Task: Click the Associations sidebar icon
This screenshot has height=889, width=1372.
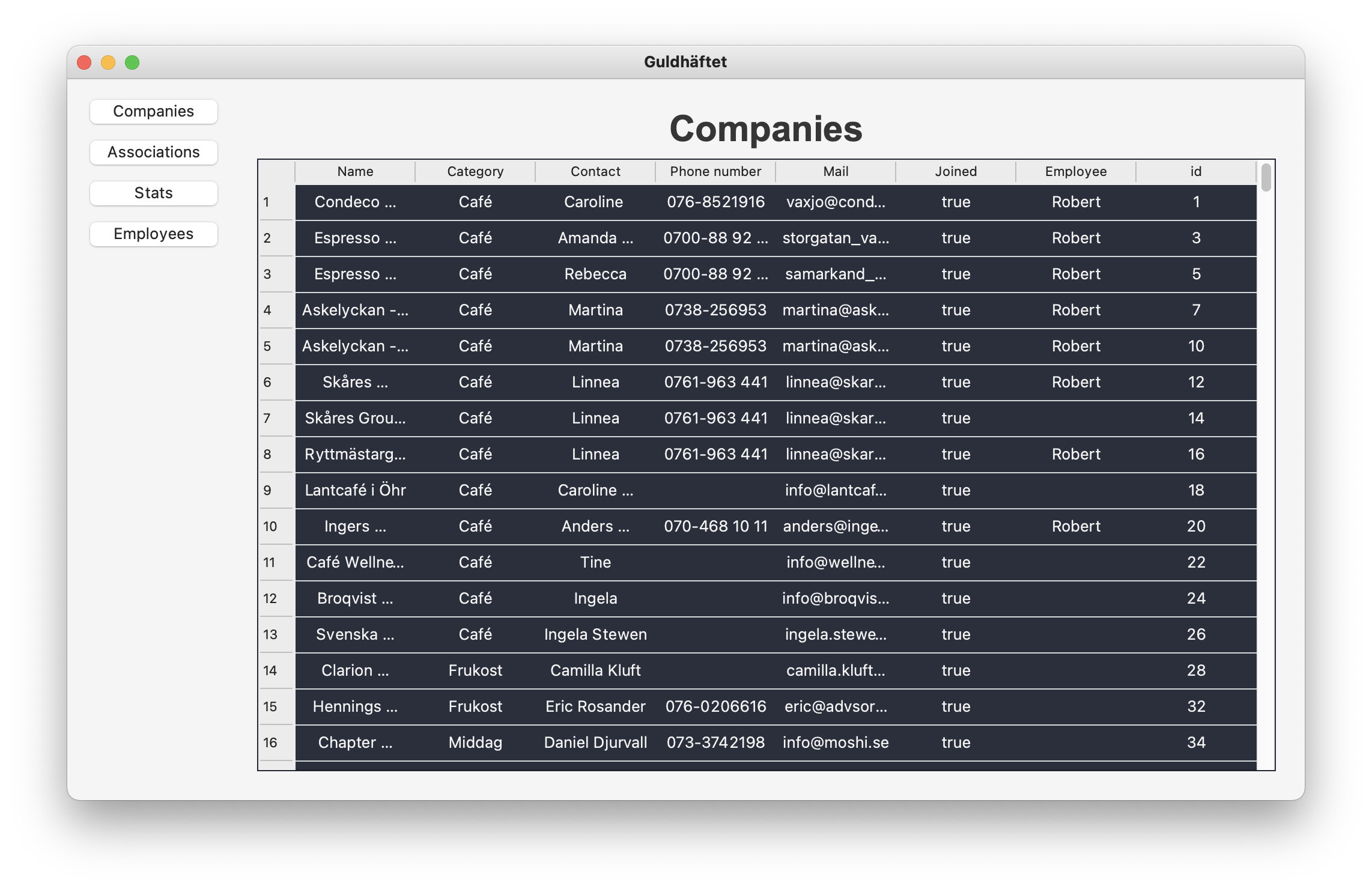Action: (x=153, y=151)
